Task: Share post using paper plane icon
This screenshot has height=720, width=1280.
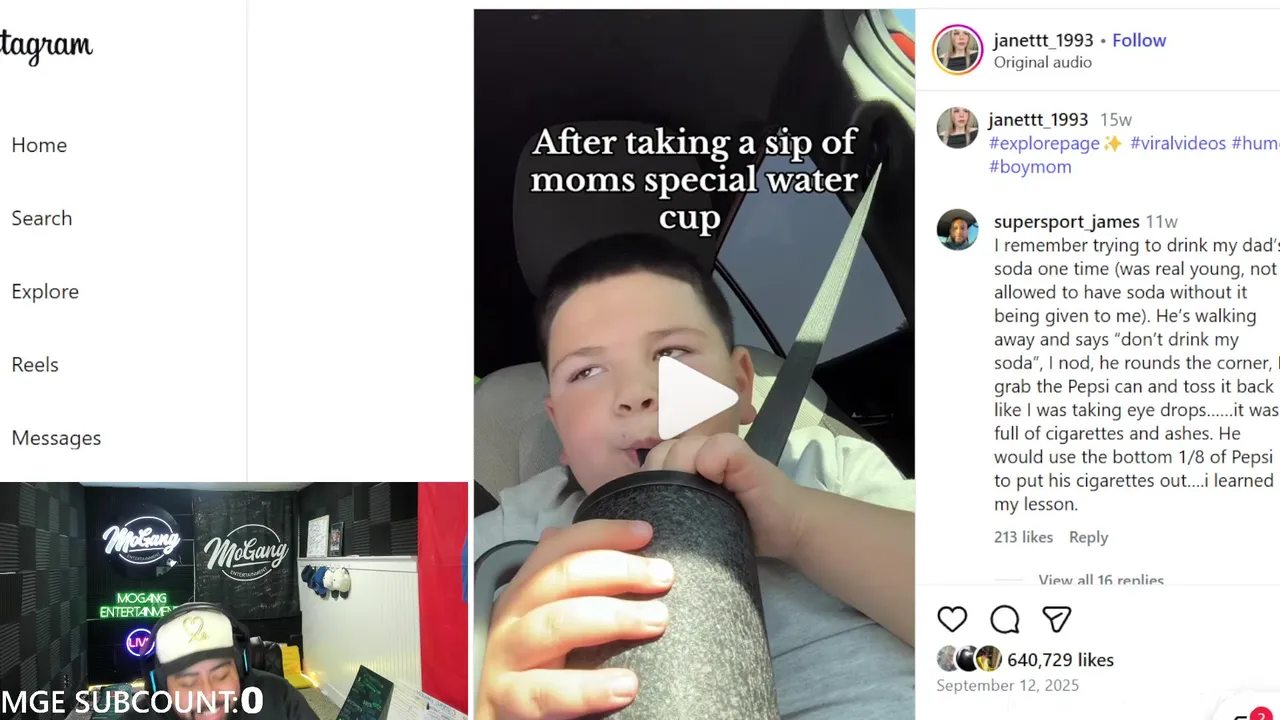Action: point(1057,619)
